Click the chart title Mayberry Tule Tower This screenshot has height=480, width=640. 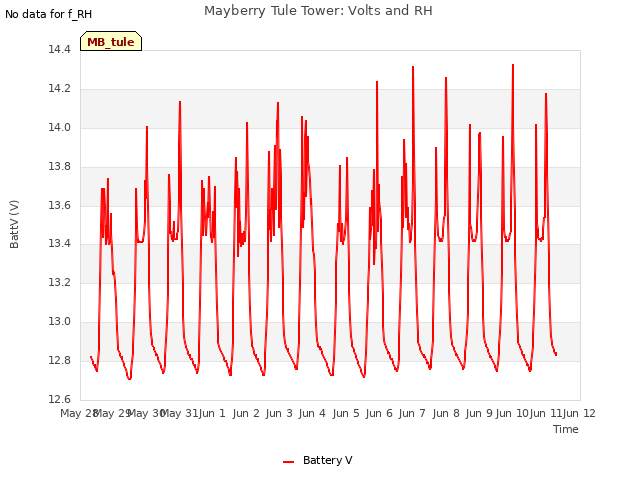[x=318, y=11]
